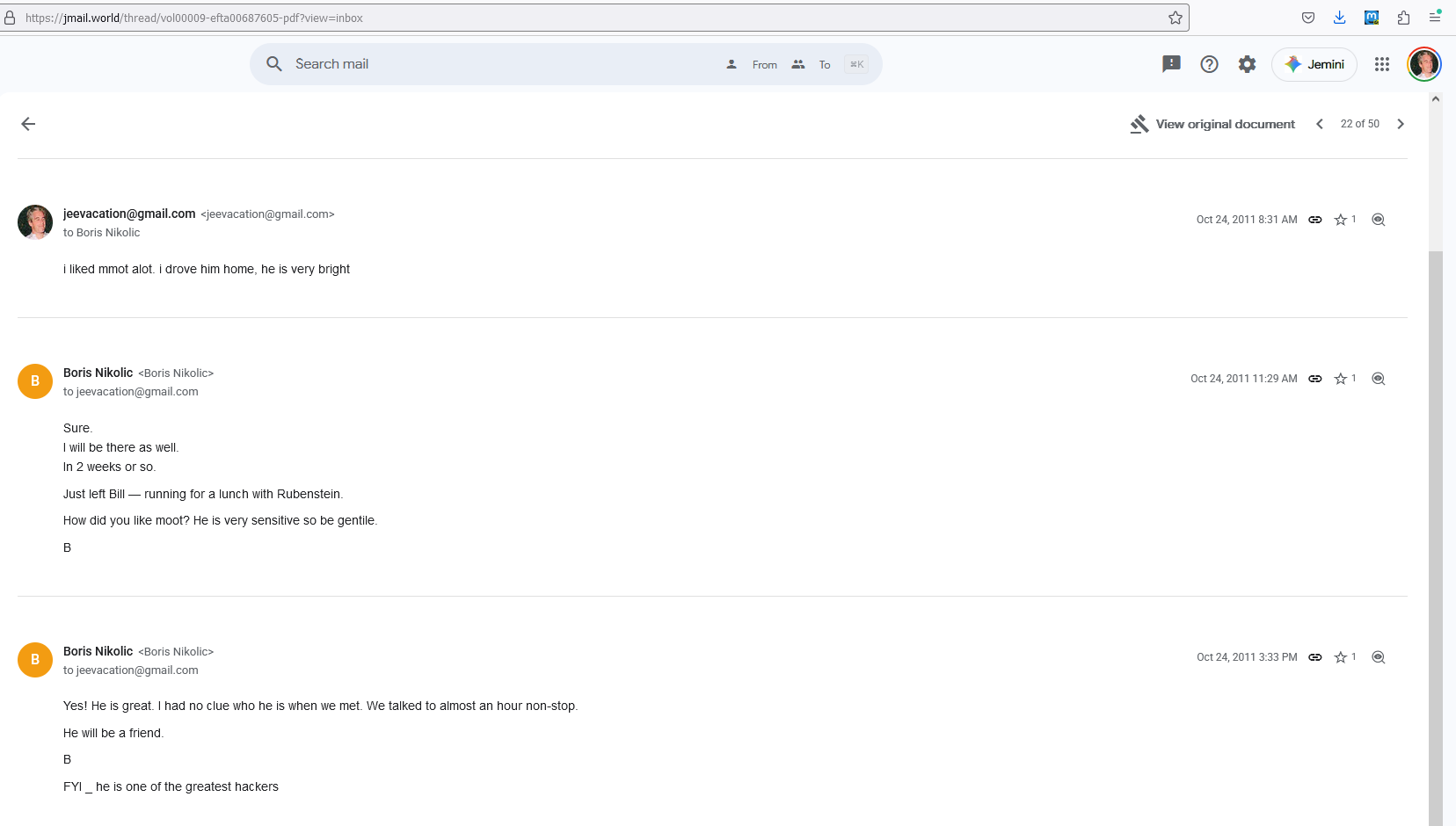
Task: Launch the Jemini assistant
Action: (x=1314, y=64)
